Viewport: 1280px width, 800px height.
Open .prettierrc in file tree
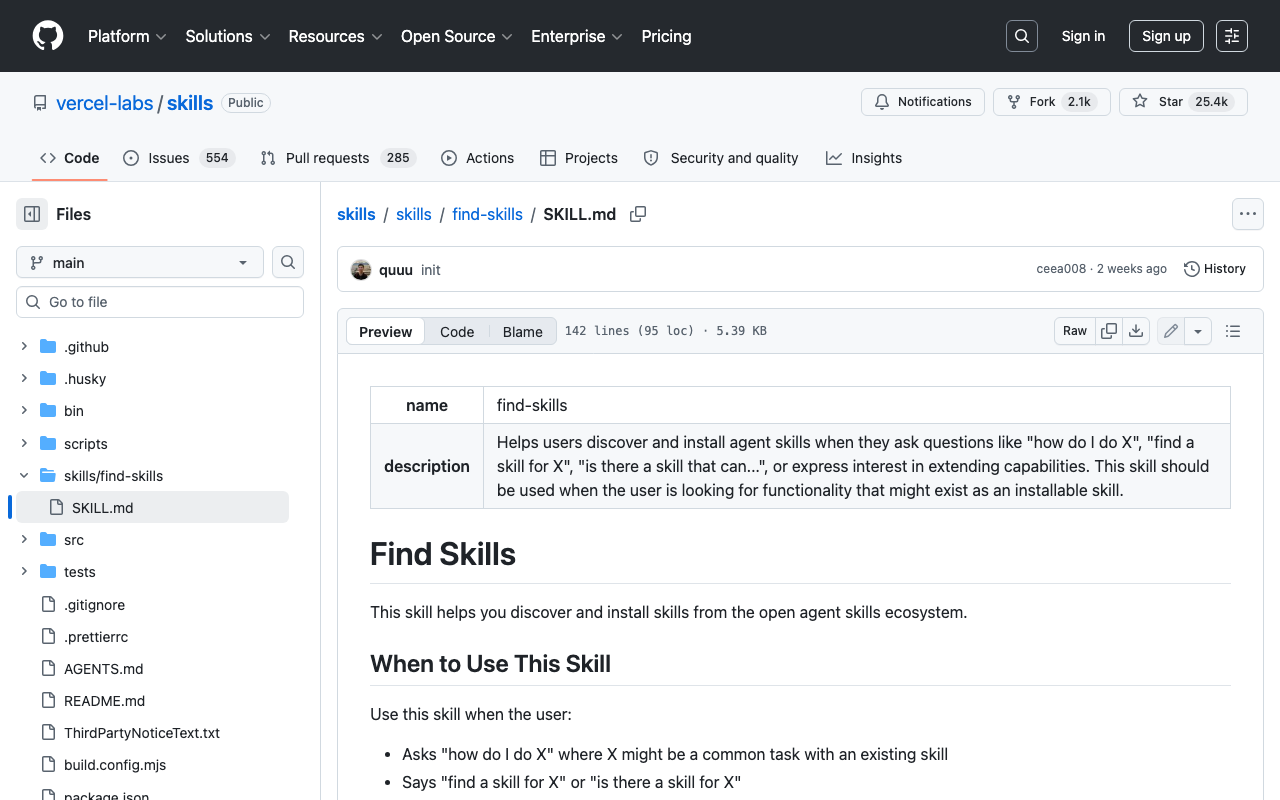click(96, 636)
